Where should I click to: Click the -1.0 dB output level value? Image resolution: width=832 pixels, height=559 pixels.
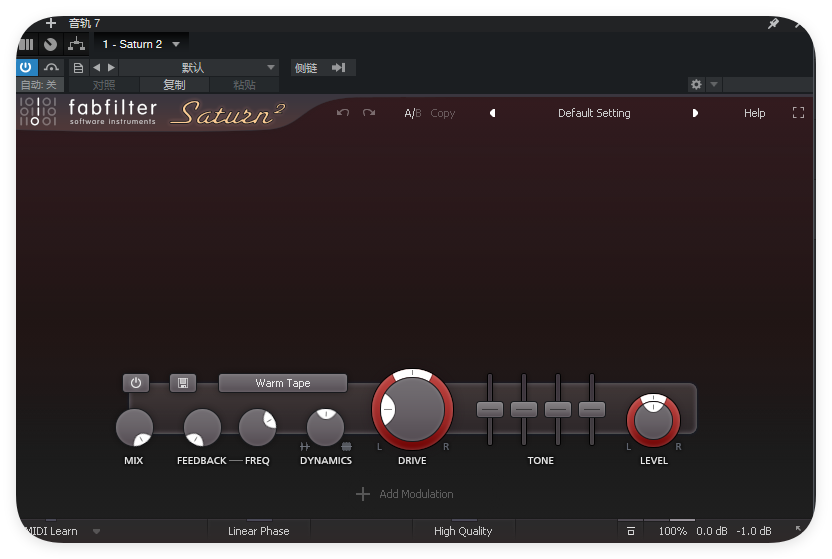pos(754,531)
